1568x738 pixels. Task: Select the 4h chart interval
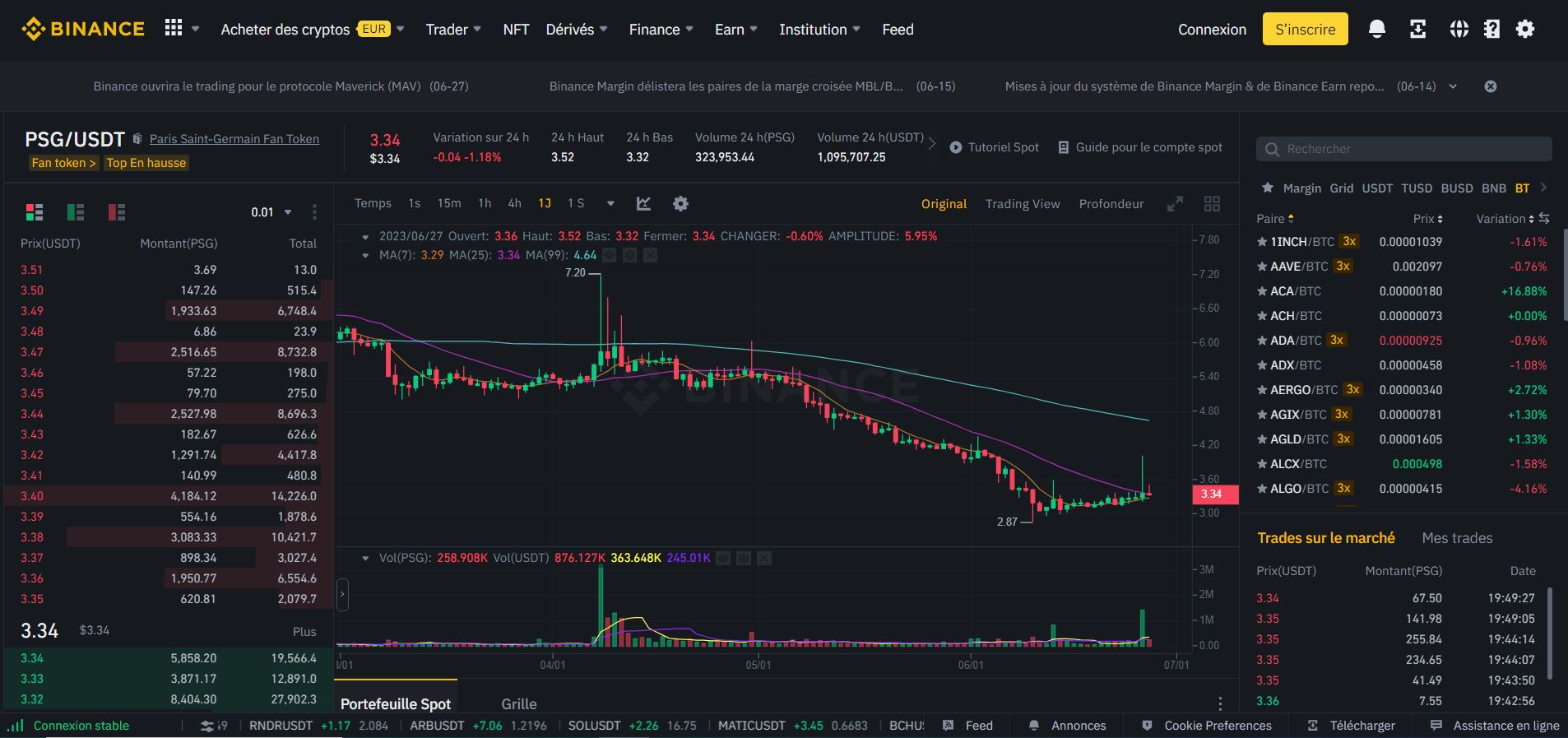click(514, 203)
